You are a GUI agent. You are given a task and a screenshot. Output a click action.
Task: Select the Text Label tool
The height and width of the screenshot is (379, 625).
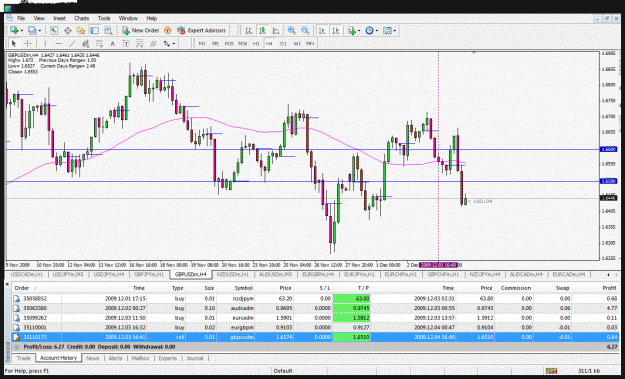pos(126,43)
